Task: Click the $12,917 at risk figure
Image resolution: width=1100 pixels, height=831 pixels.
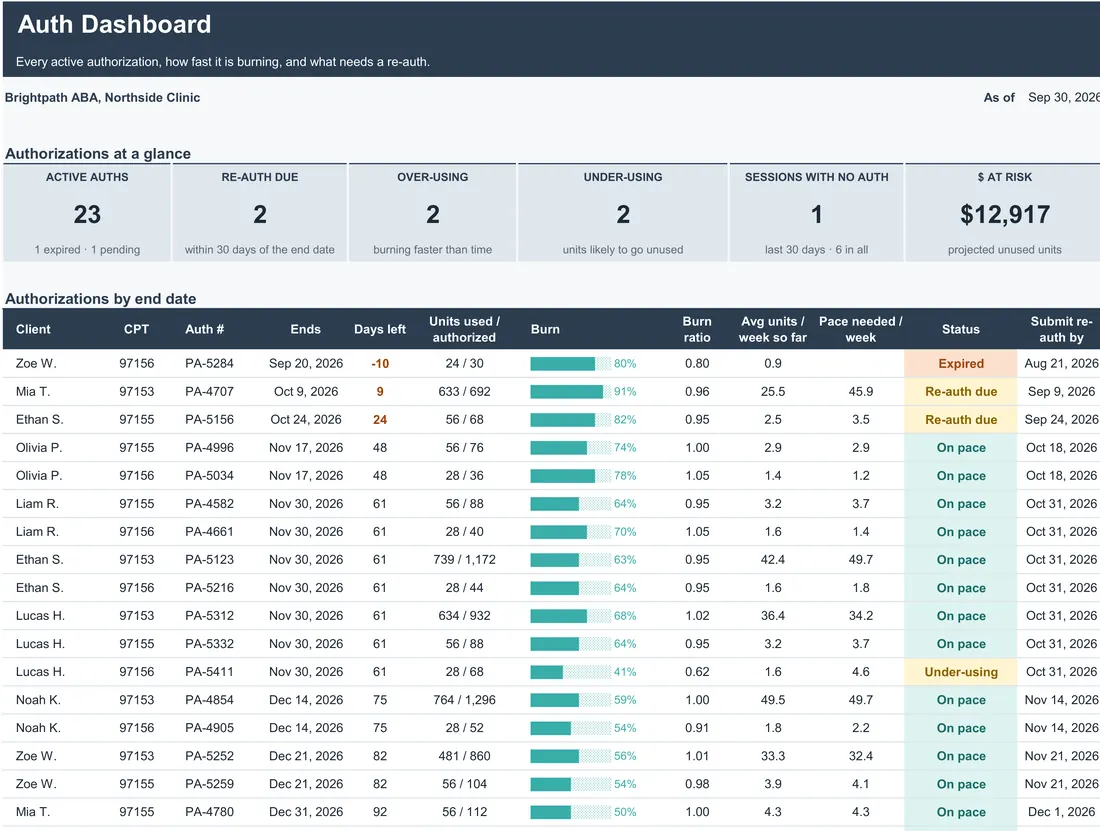Action: [x=1005, y=215]
